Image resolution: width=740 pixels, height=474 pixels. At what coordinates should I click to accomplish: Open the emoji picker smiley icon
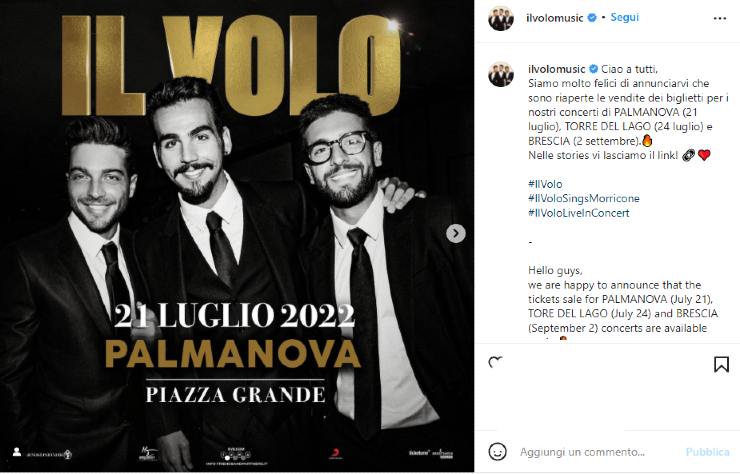point(497,452)
